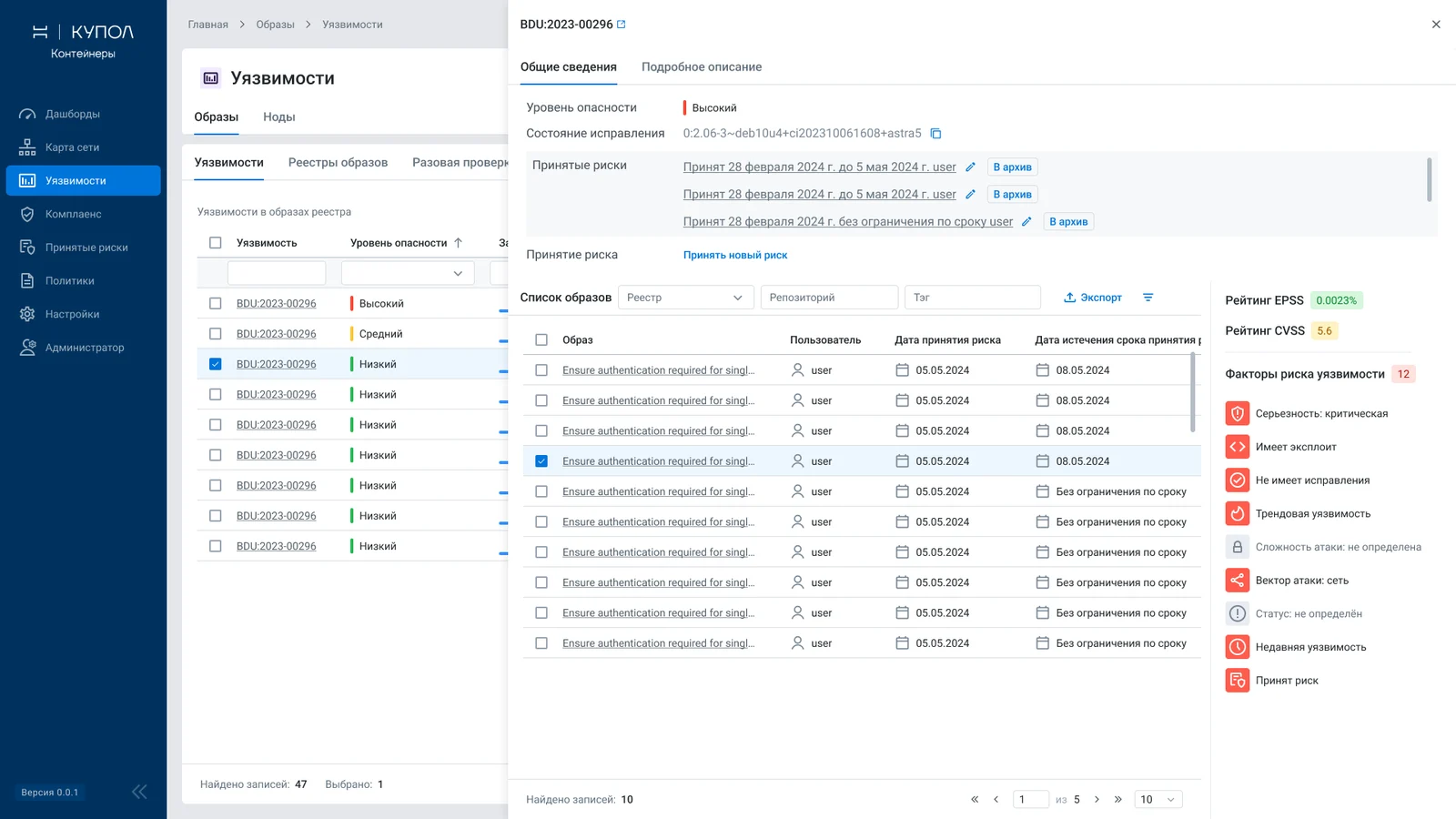The height and width of the screenshot is (819, 1456).
Task: Click the Трендовая уязвимость factor icon
Action: (x=1238, y=513)
